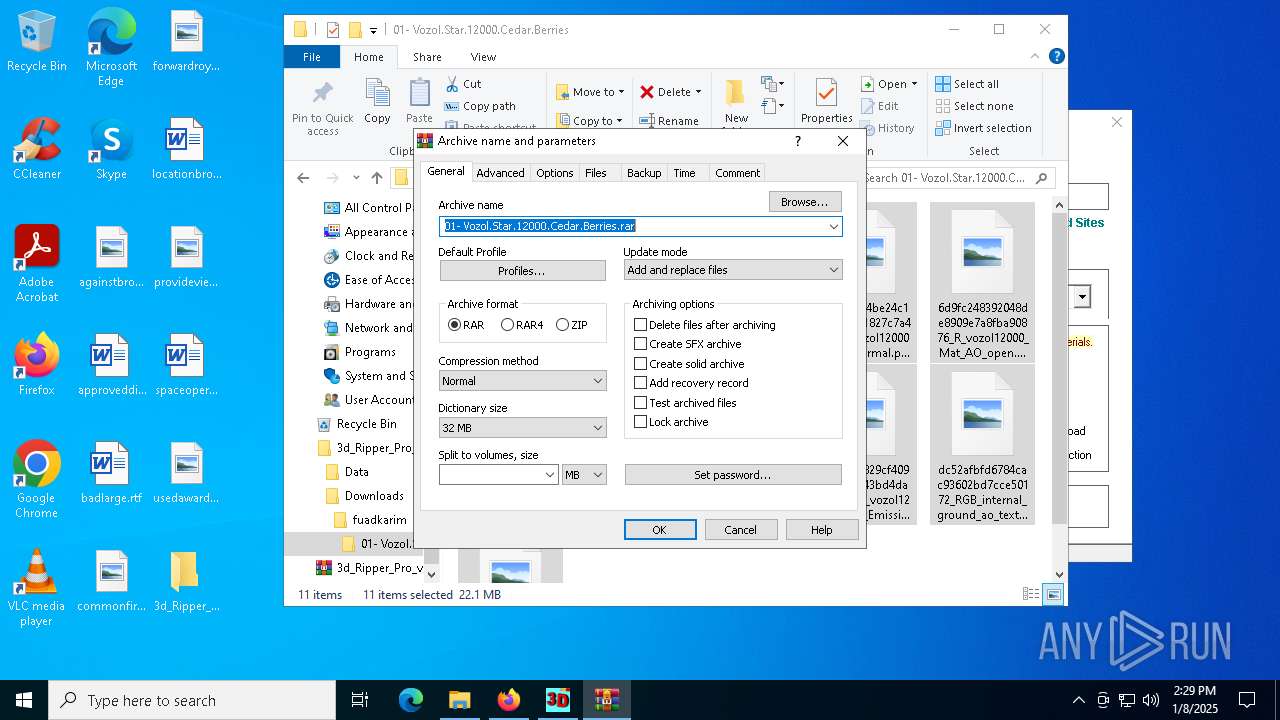Open Firefox desktop shortcut
1280x720 pixels.
point(37,366)
